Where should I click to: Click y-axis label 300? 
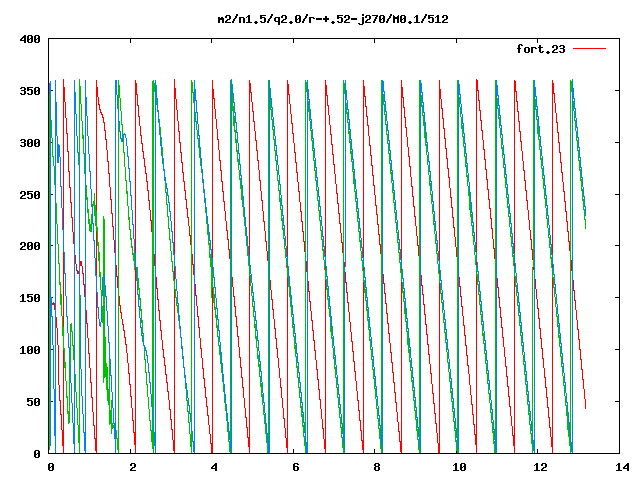click(x=30, y=143)
